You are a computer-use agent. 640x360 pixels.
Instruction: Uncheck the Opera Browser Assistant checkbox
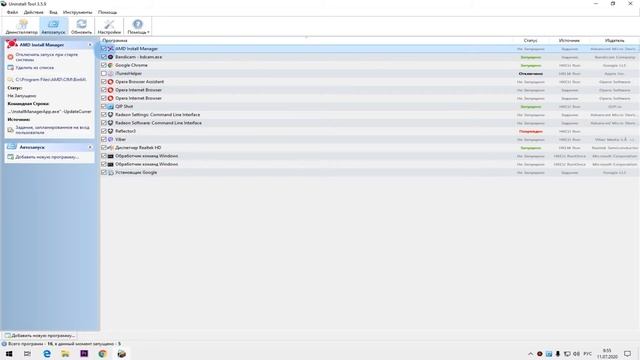(x=104, y=82)
